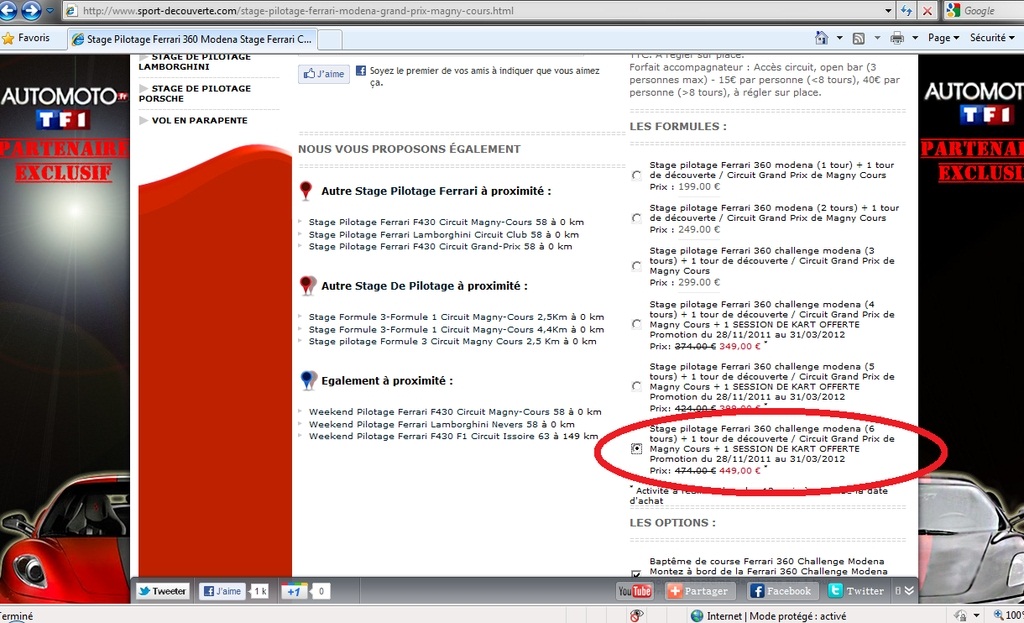The image size is (1024, 623).
Task: Click the Home page icon
Action: (x=822, y=38)
